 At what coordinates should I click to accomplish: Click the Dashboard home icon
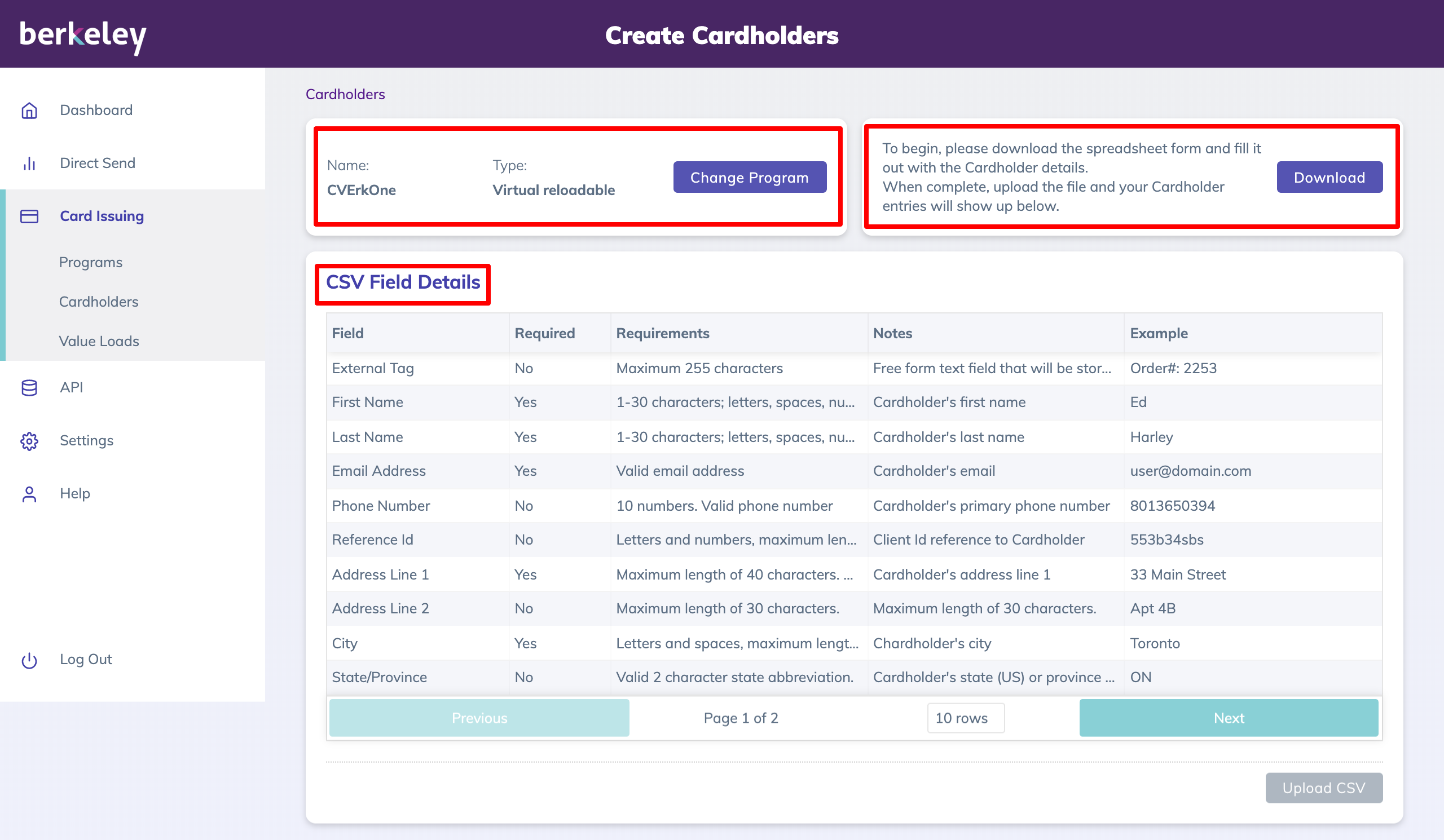click(29, 110)
